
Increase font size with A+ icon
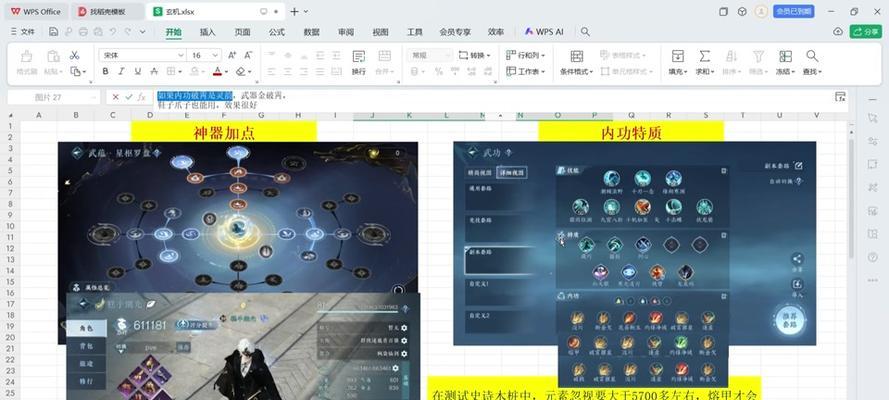(x=232, y=55)
